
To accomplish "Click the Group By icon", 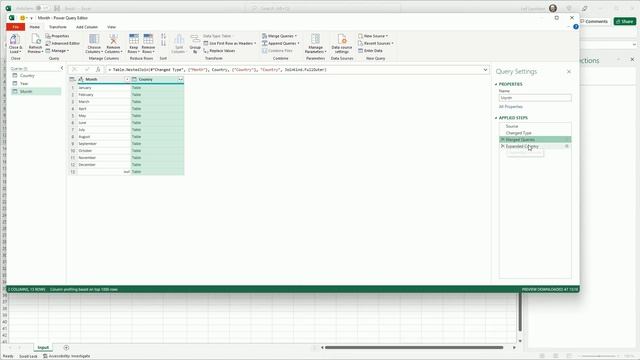I will (x=195, y=40).
